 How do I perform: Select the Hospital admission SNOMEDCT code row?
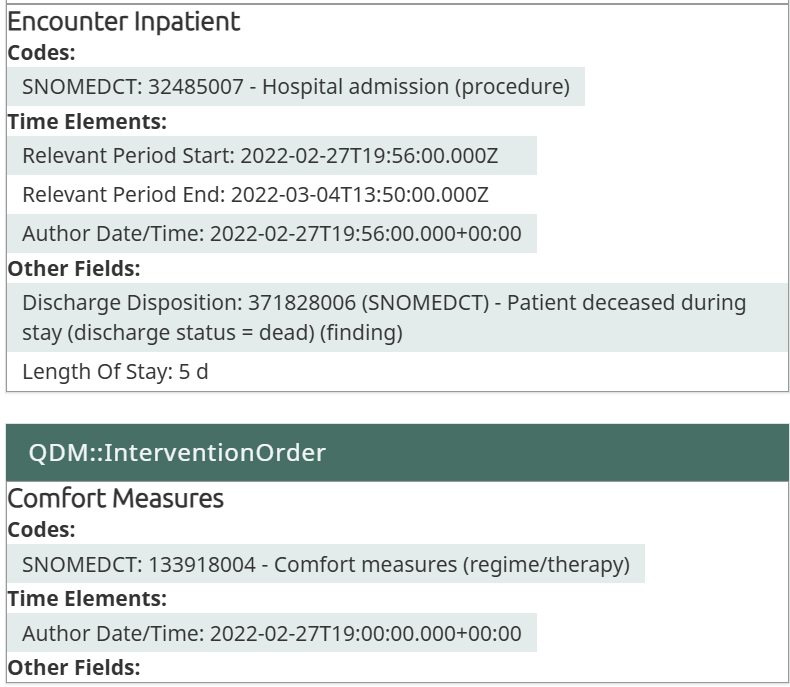pyautogui.click(x=296, y=87)
